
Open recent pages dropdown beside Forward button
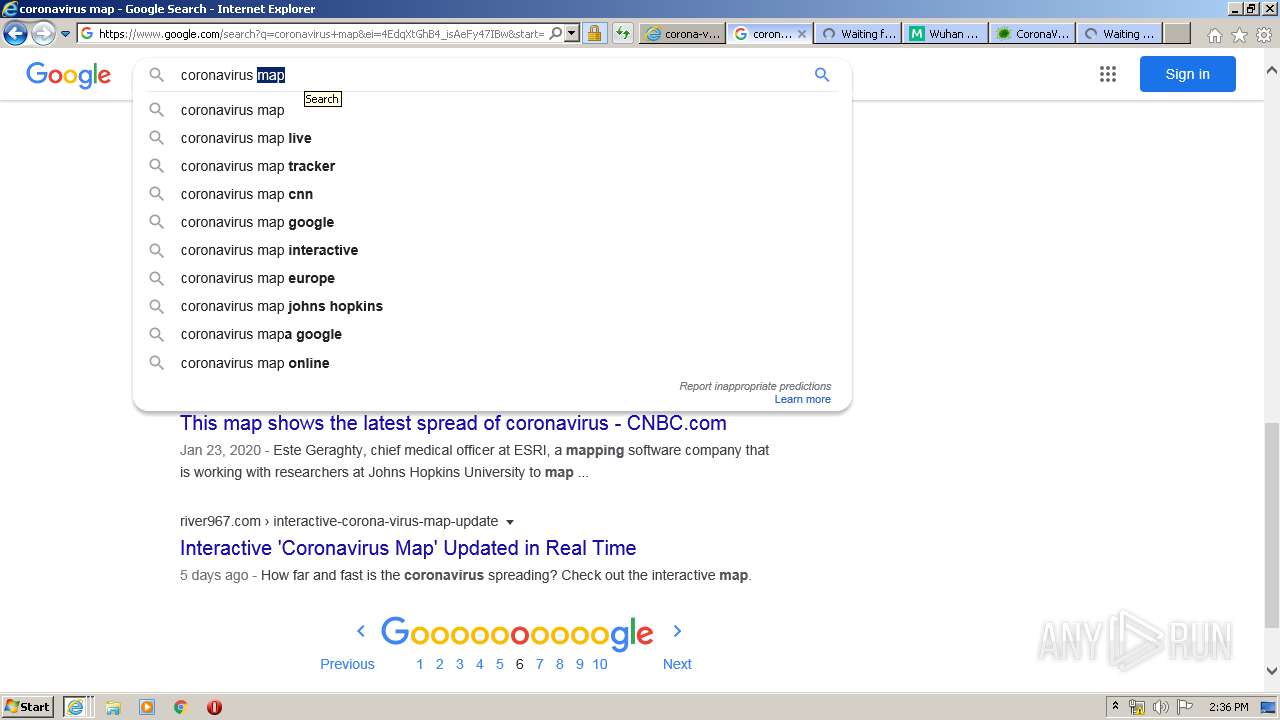(x=65, y=34)
